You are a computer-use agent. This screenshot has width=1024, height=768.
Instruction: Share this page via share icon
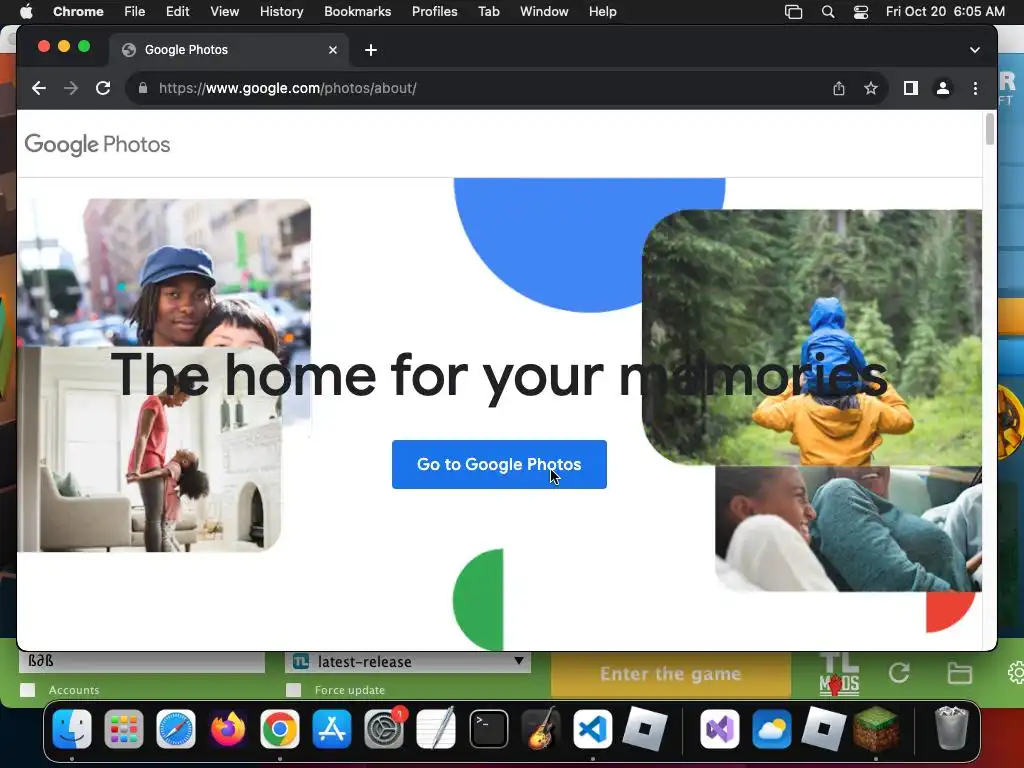coord(839,88)
